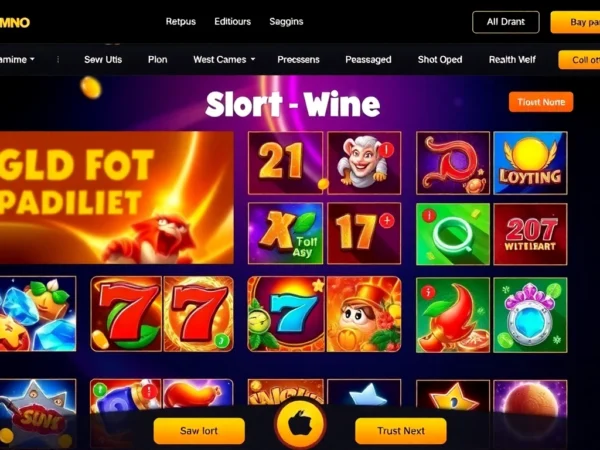Click the Saw lort button

[x=199, y=431]
